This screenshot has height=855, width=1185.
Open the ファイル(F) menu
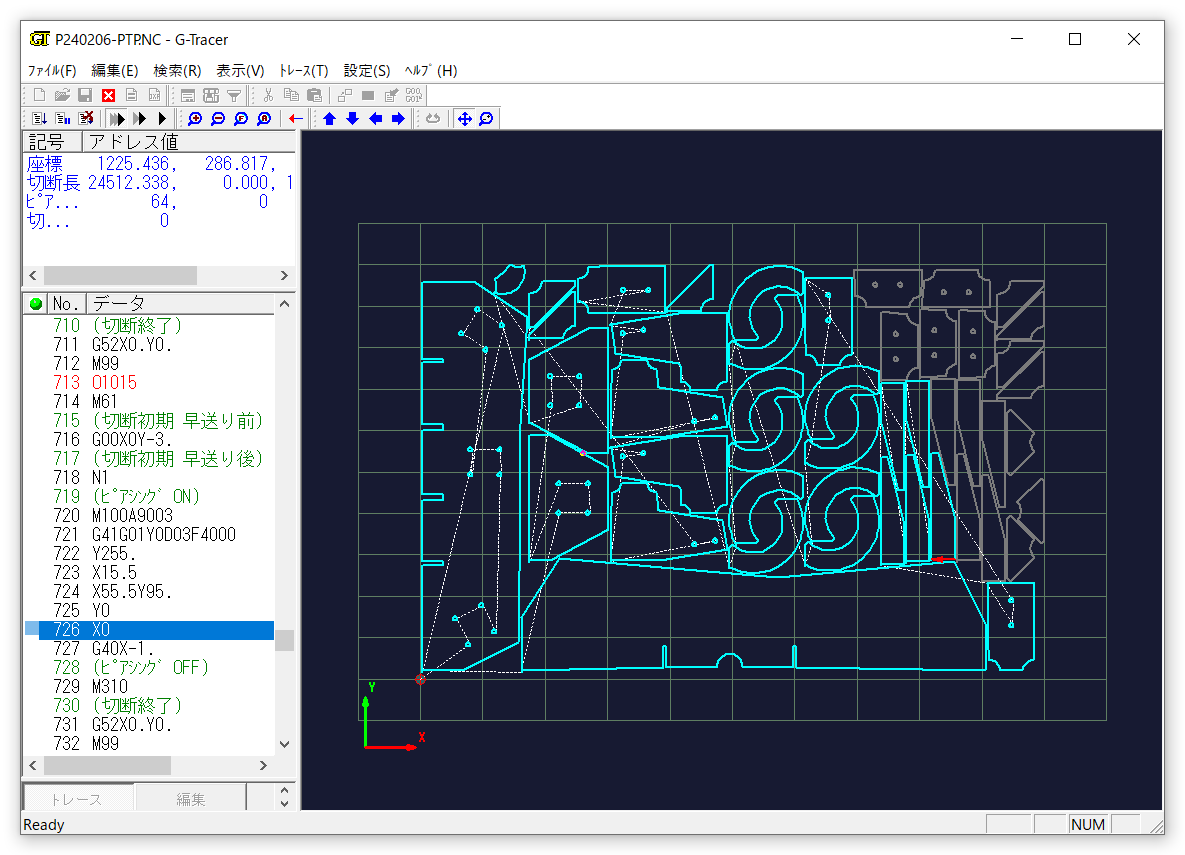(52, 71)
